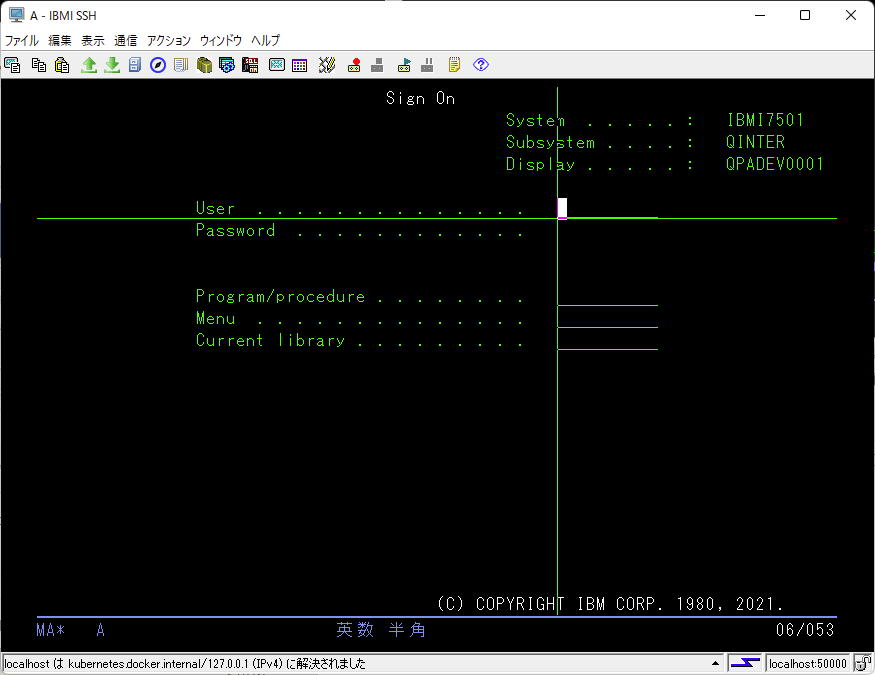Open the ファイル menu
875x675 pixels.
coord(22,40)
